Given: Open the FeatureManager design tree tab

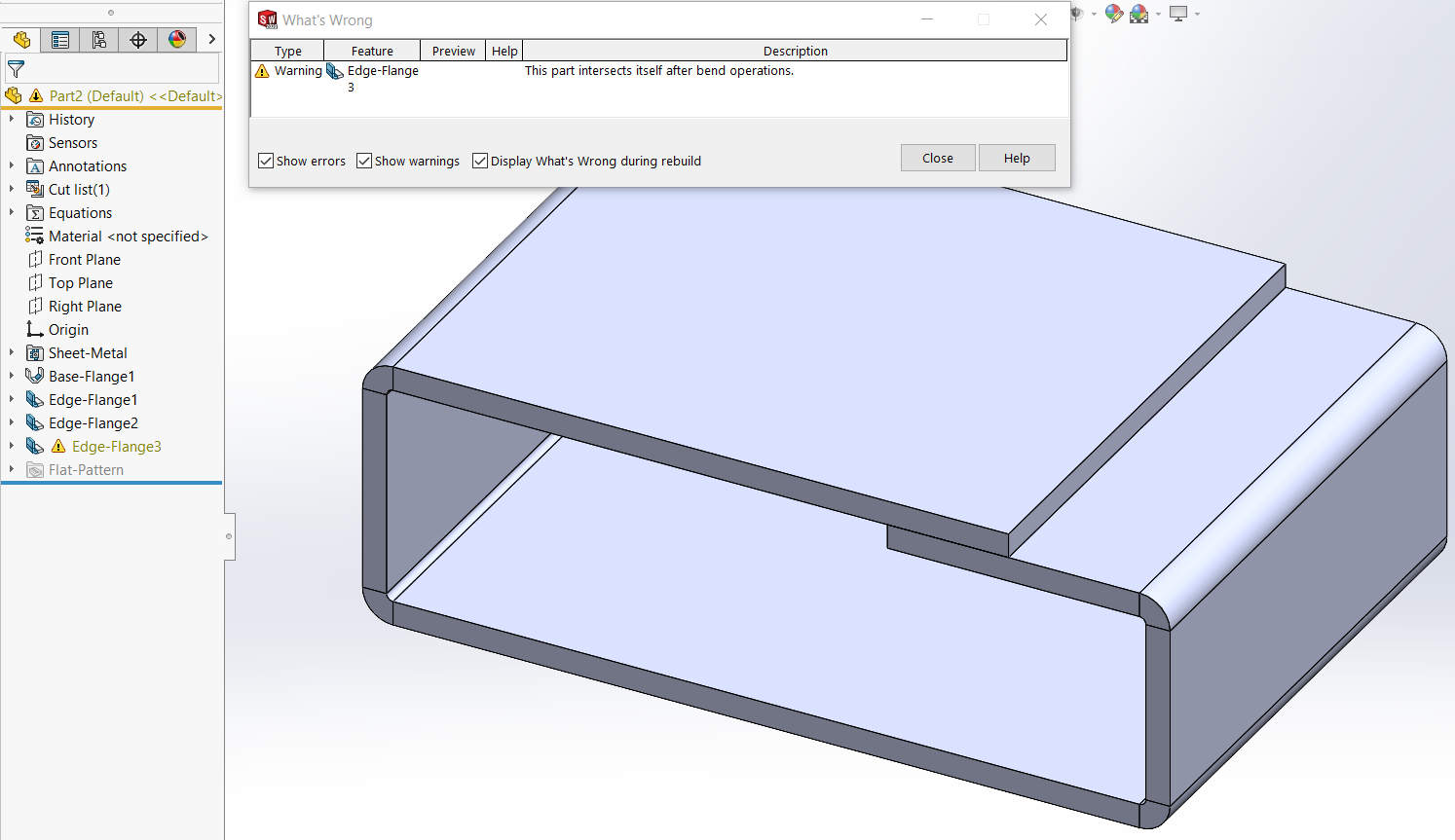Looking at the screenshot, I should [21, 40].
